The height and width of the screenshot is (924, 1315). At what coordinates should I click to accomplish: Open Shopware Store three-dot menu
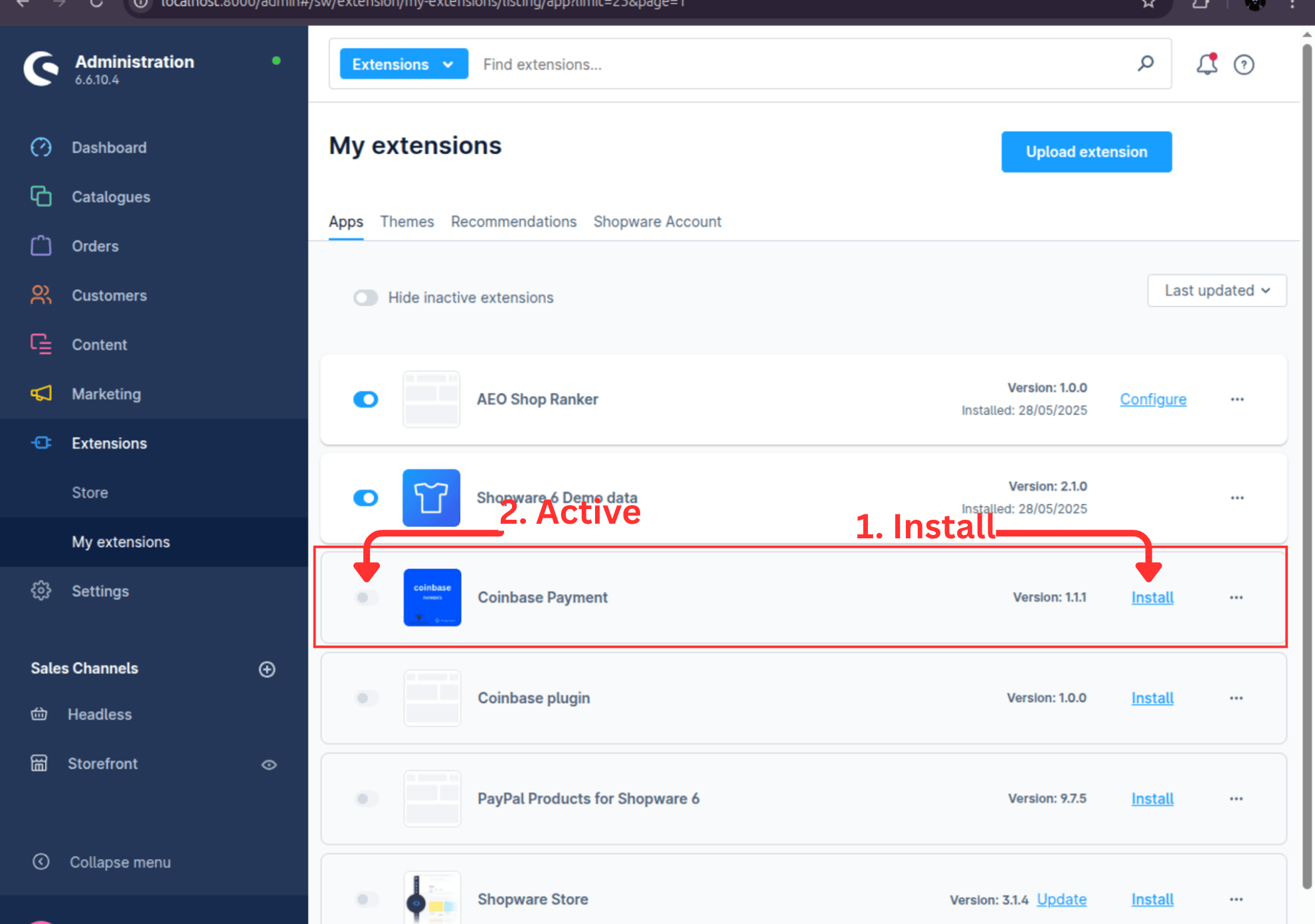1236,899
